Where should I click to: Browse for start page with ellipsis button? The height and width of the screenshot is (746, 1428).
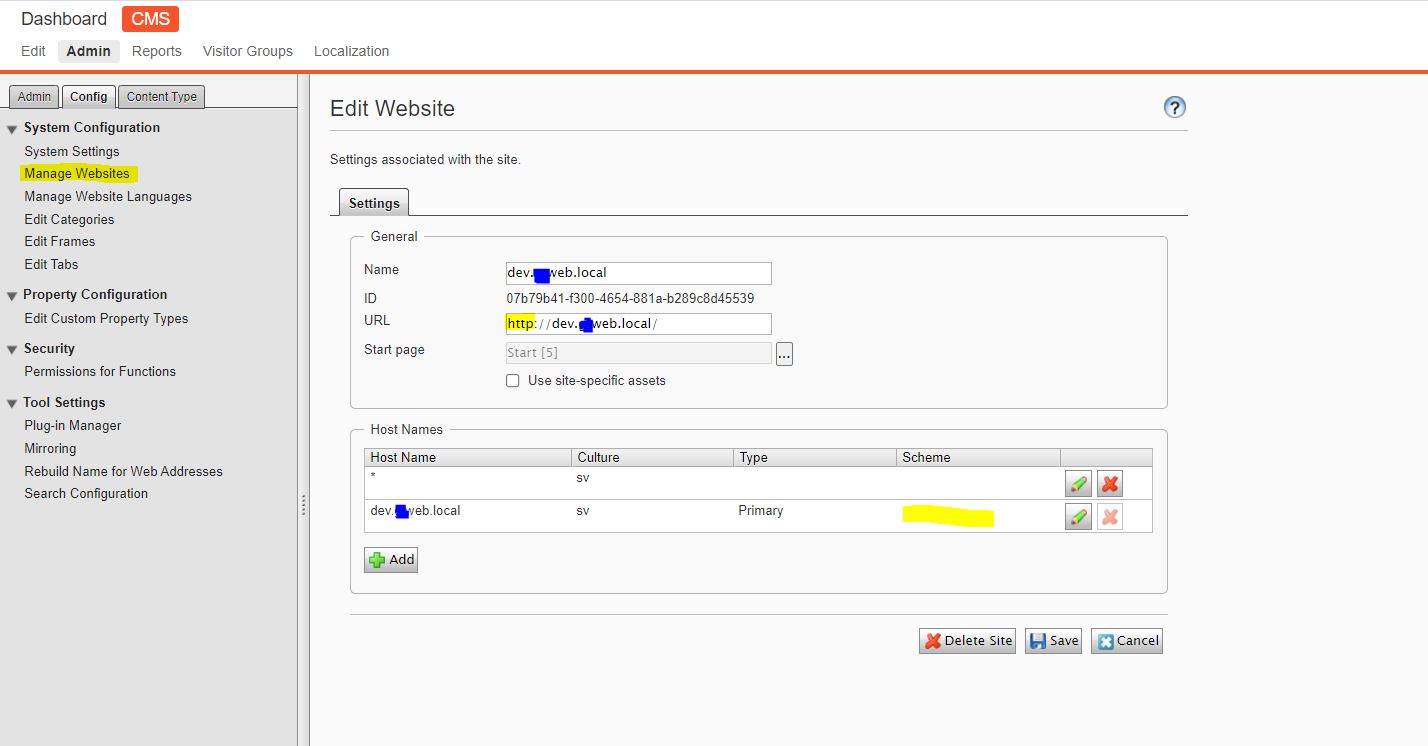tap(784, 354)
